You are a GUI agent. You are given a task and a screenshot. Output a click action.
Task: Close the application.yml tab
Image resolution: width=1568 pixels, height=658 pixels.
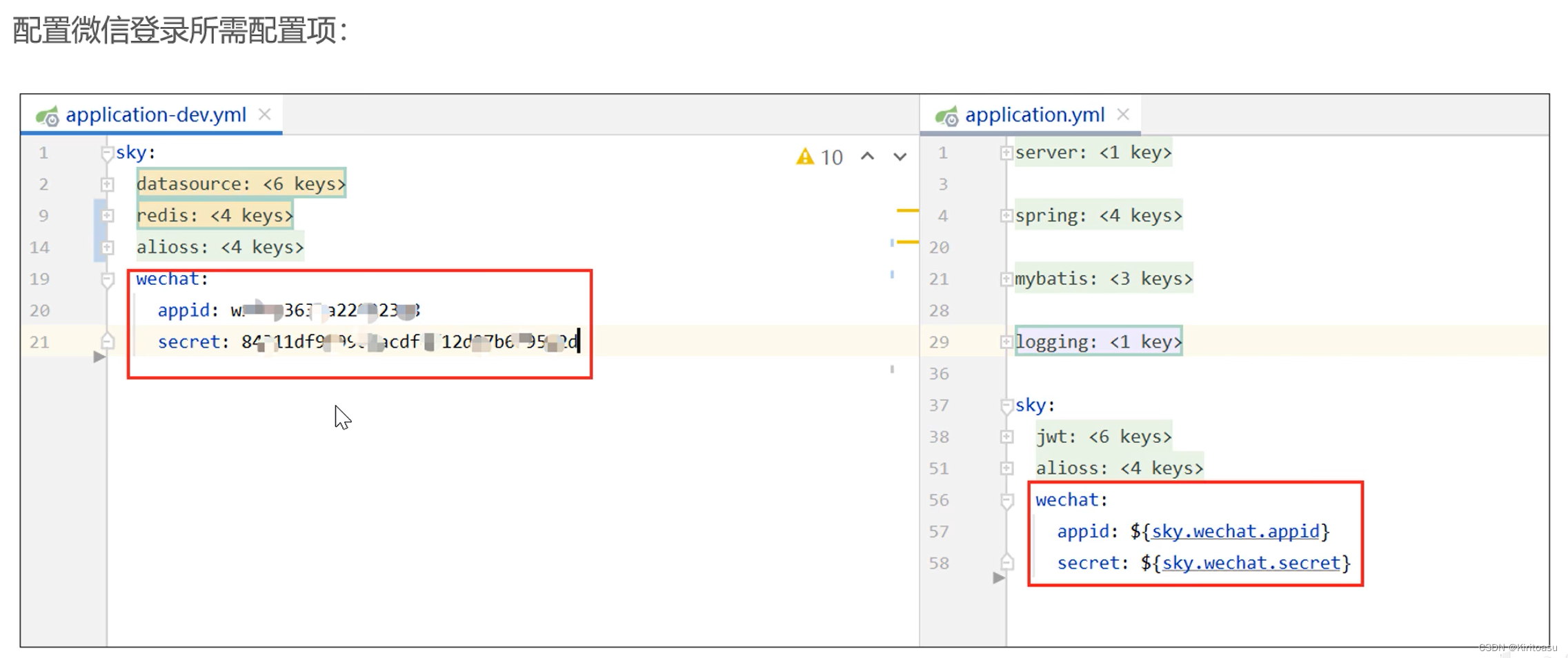point(1123,114)
